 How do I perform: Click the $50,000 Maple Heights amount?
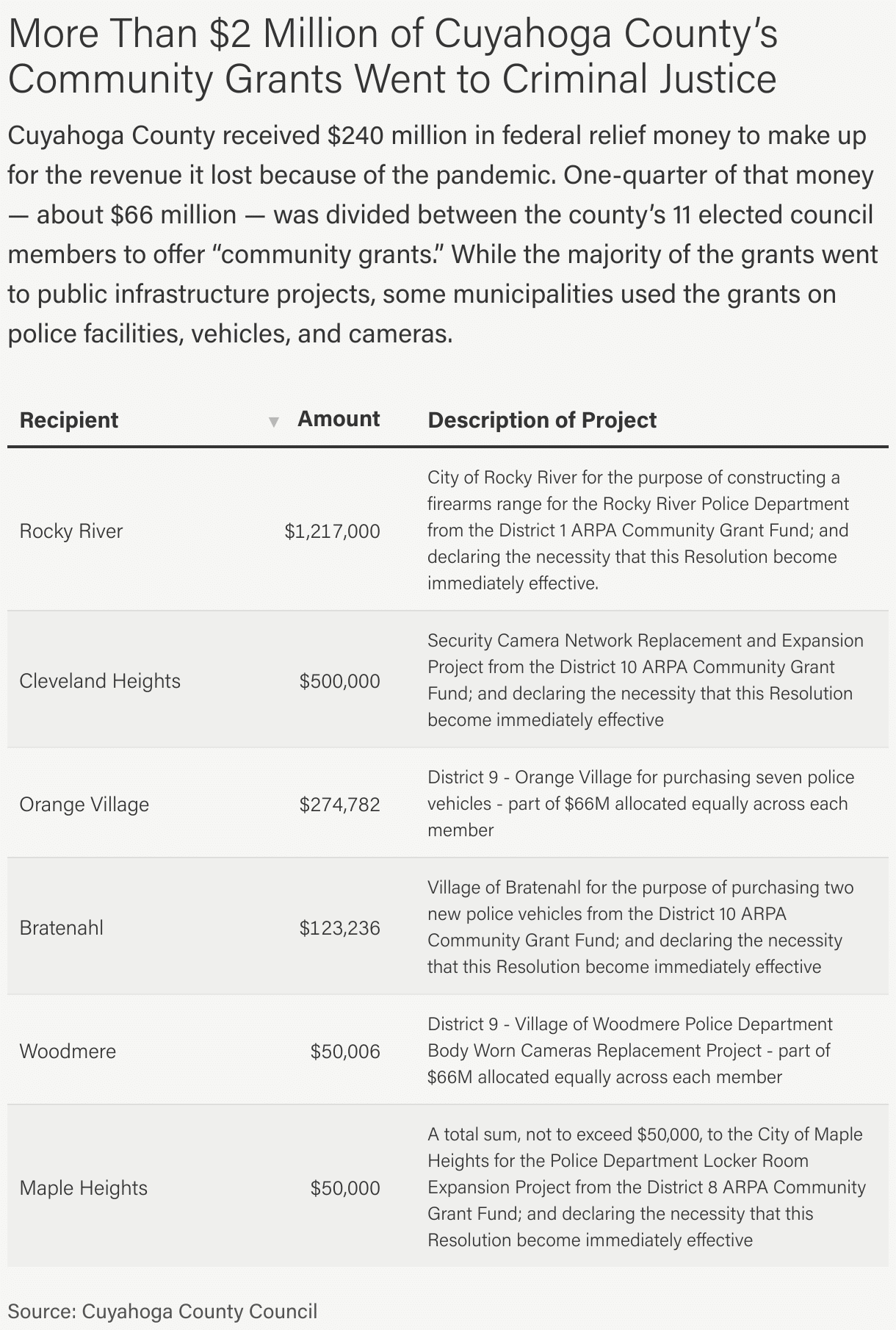pos(346,1188)
